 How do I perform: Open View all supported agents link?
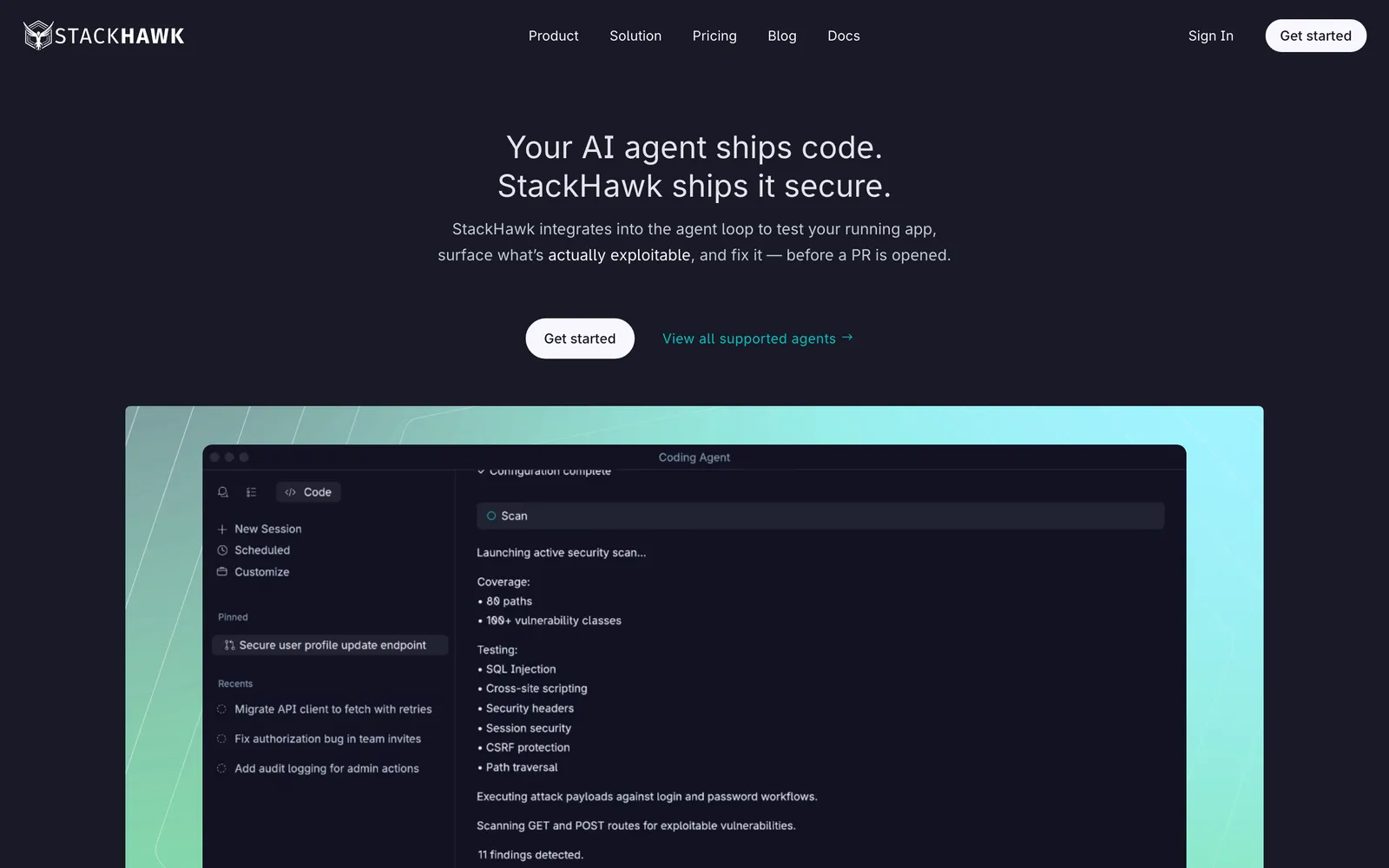pyautogui.click(x=758, y=339)
